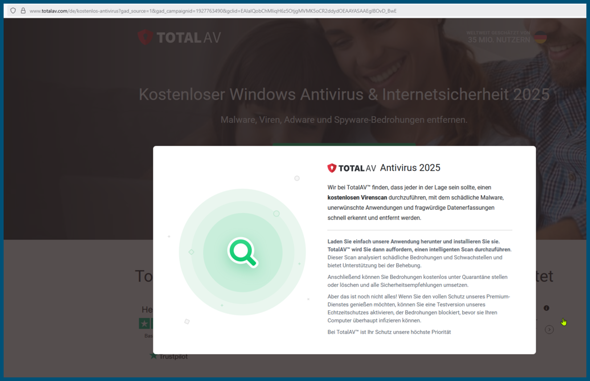This screenshot has width=590, height=381.
Task: Click the "35 MIO. NUTZERN" header text
Action: tap(499, 39)
